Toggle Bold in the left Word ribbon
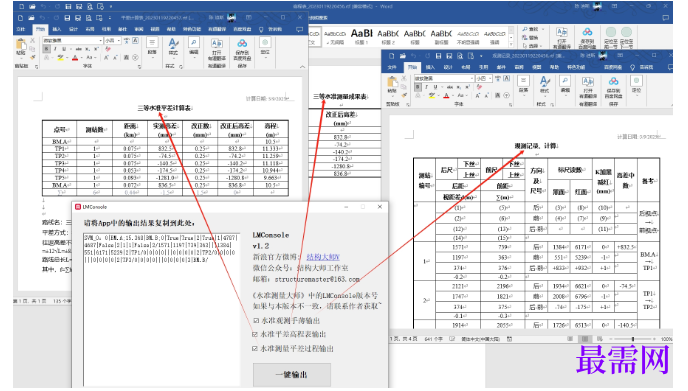Image resolution: width=688 pixels, height=391 pixels. click(47, 49)
